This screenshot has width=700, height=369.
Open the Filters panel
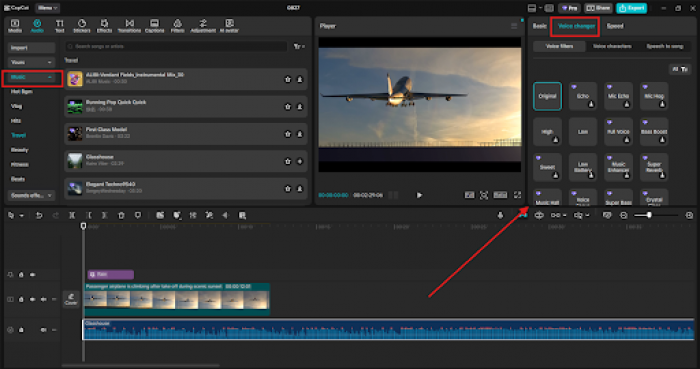click(x=177, y=26)
